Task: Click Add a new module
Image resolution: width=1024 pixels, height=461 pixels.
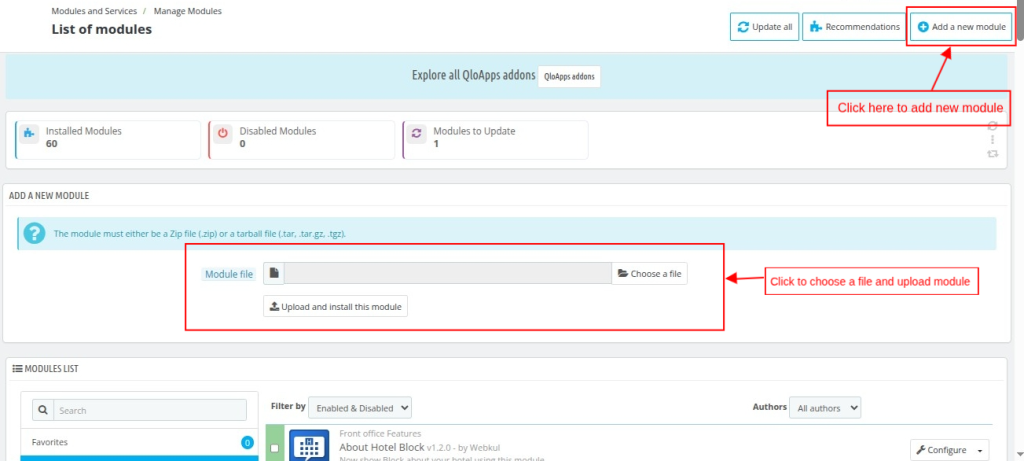Action: 961,27
